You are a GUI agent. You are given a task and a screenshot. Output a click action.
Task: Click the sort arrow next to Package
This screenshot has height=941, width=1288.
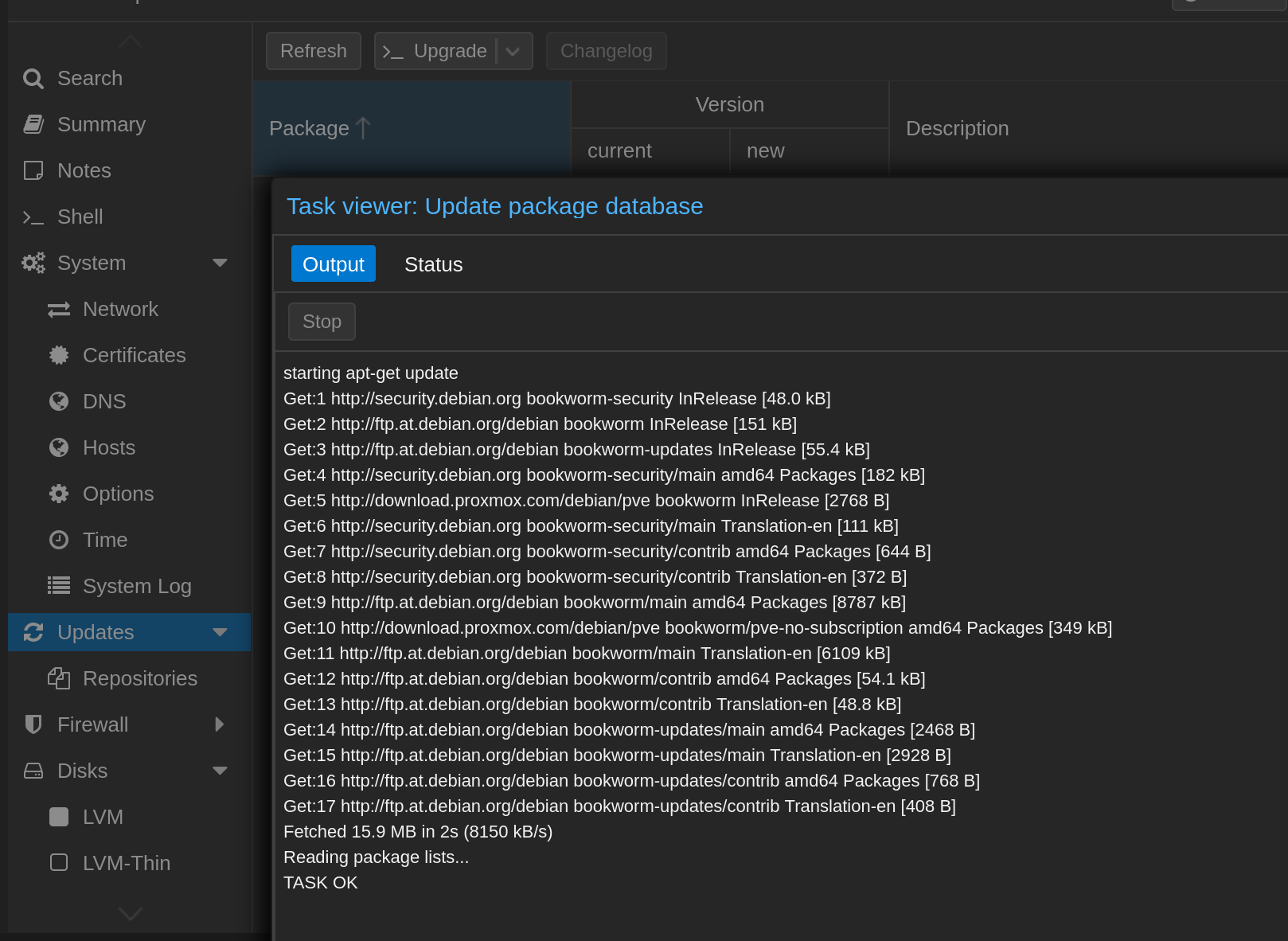tap(363, 129)
